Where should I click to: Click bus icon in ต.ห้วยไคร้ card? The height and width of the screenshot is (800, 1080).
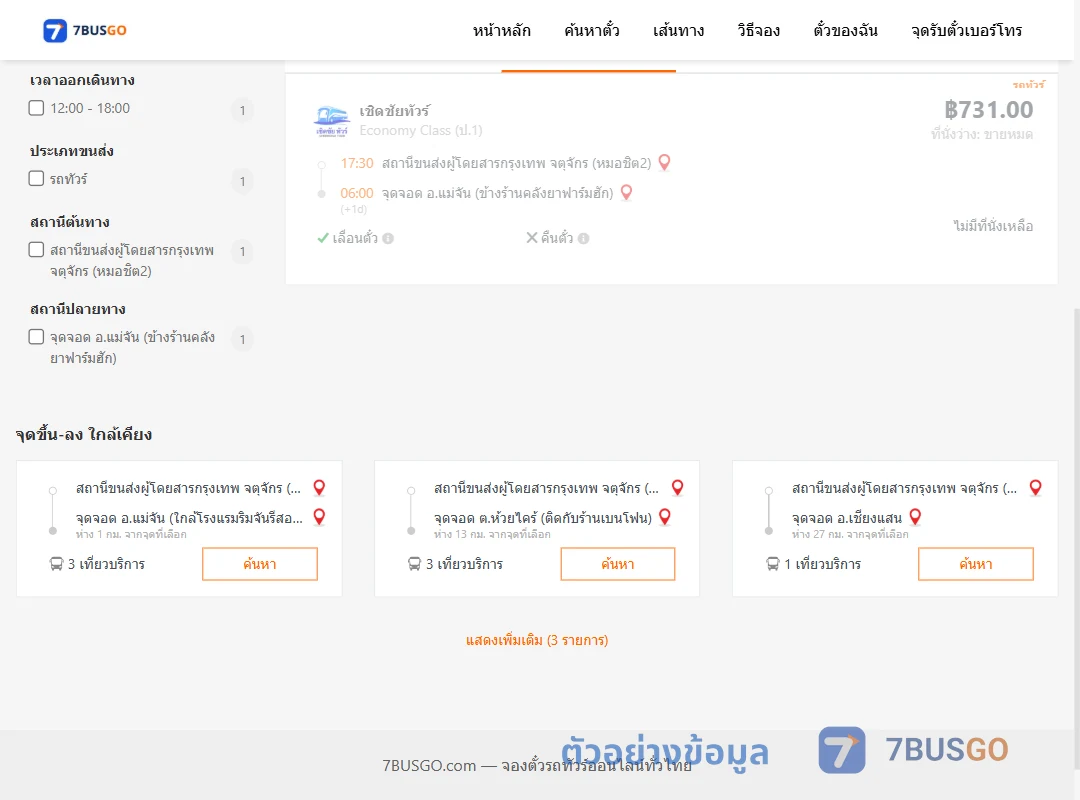(x=414, y=564)
